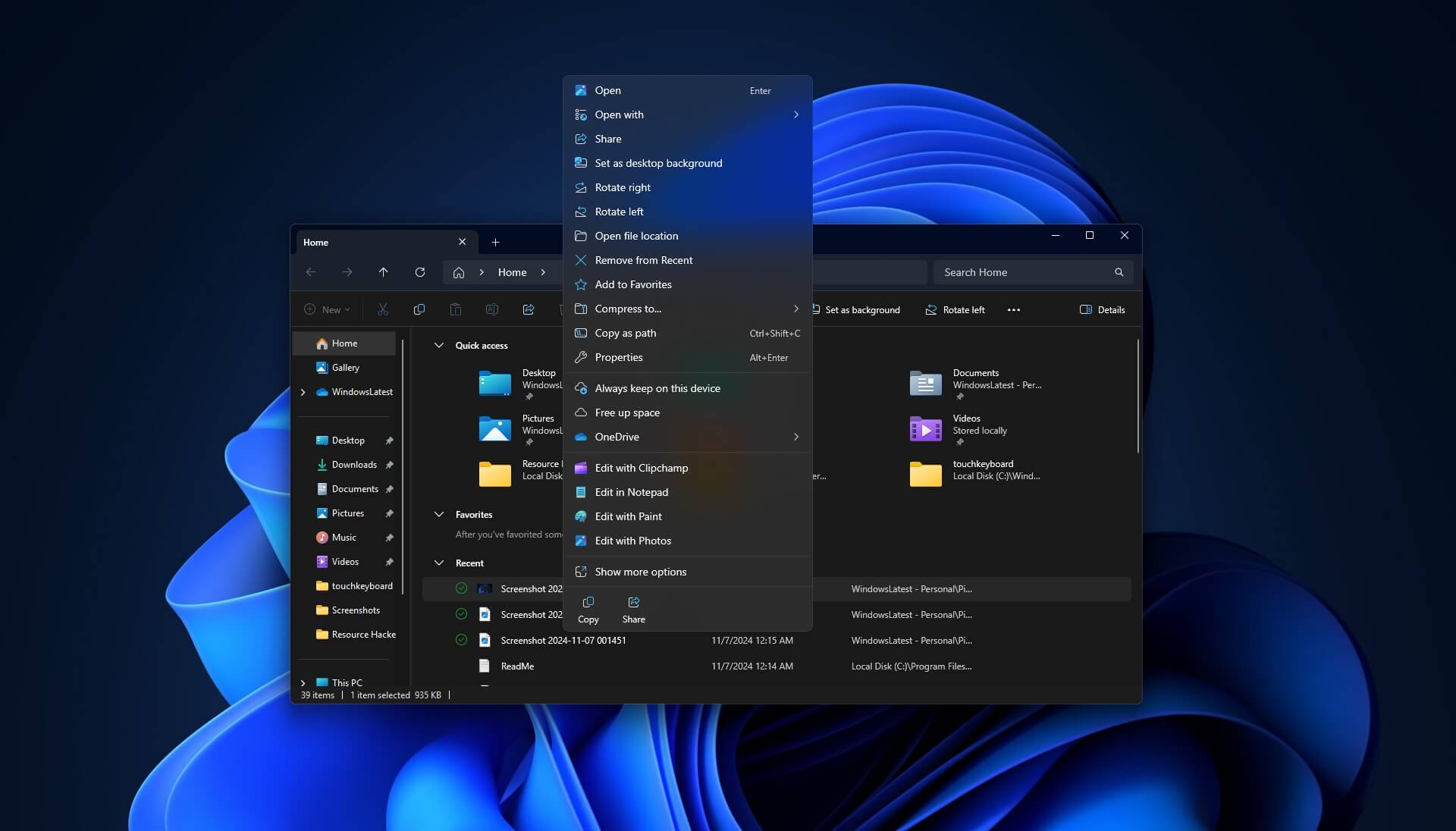
Task: Open the three-dot See more menu
Action: coord(1014,309)
